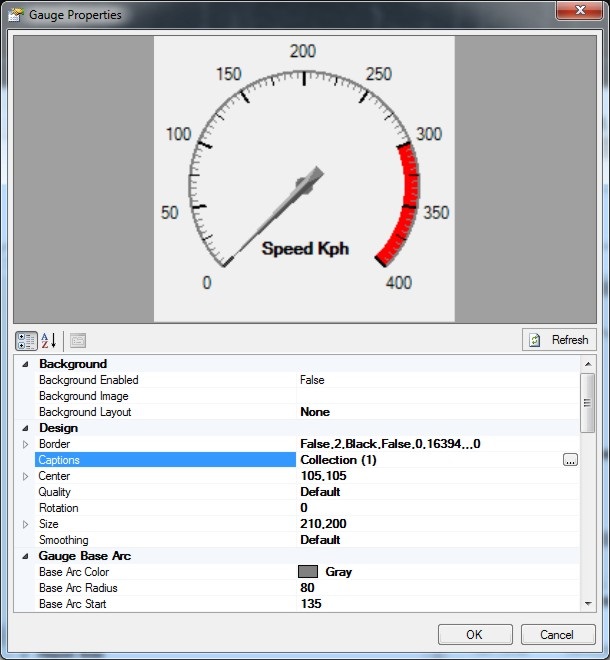610x660 pixels.
Task: Expand the Center property
Action: pos(26,476)
